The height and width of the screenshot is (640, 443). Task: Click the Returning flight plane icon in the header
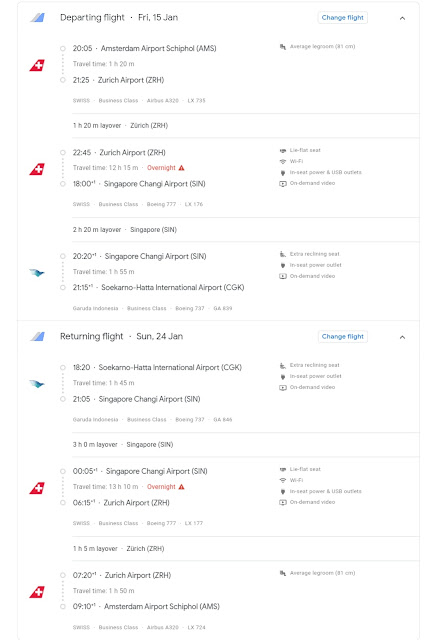(x=38, y=336)
